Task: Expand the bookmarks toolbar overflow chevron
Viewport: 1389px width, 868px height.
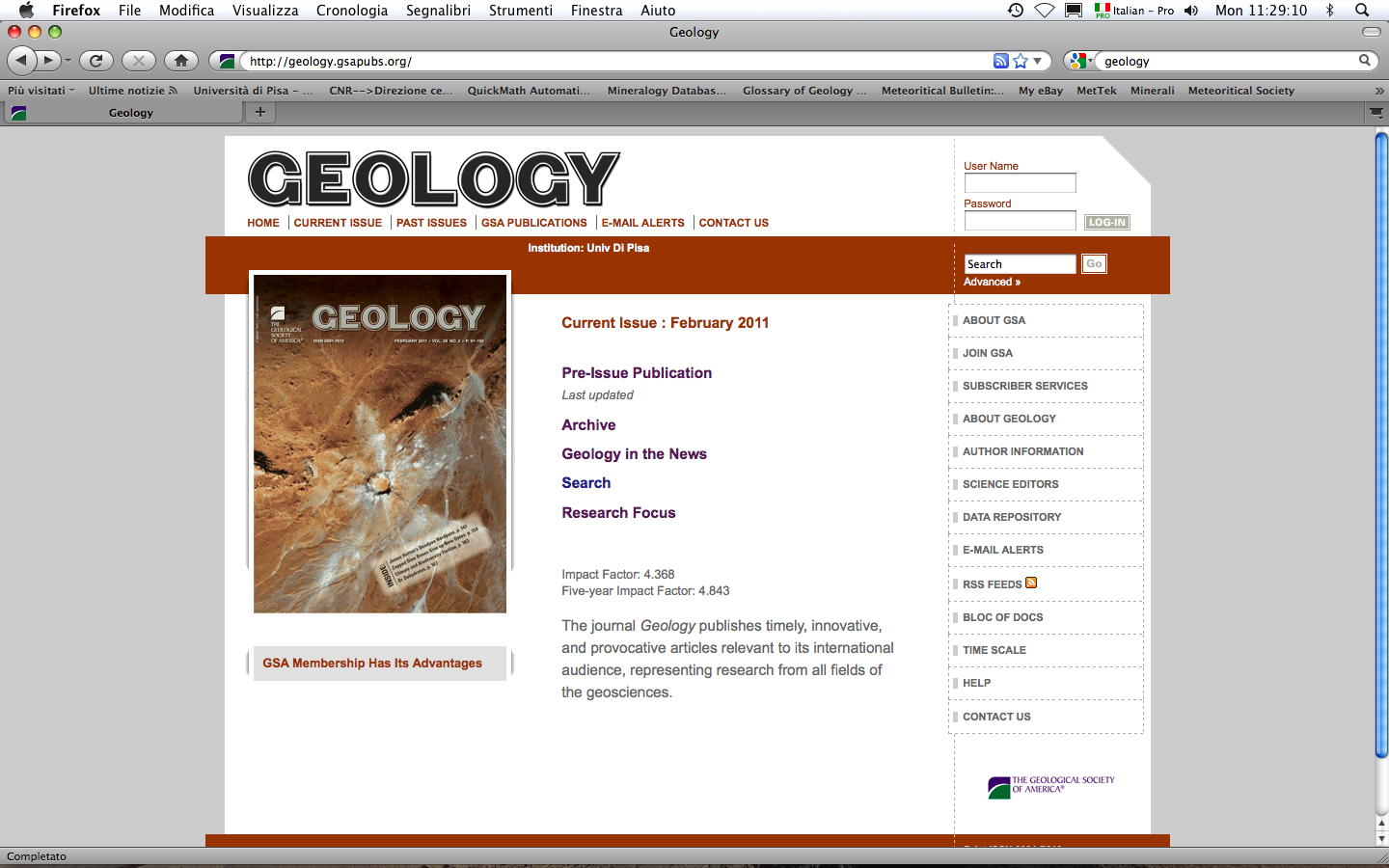Action: click(x=1378, y=91)
